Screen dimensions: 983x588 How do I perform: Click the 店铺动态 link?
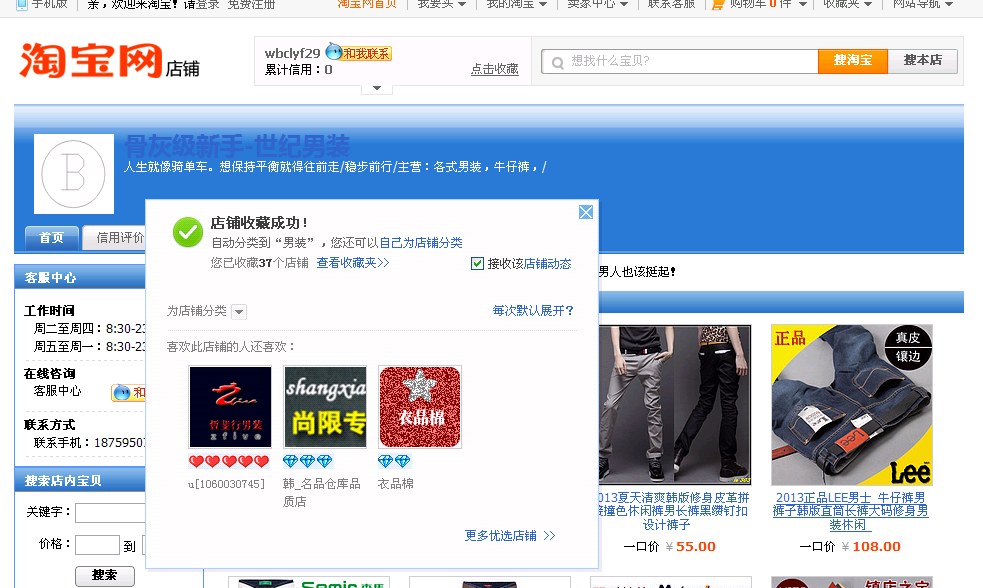[548, 264]
